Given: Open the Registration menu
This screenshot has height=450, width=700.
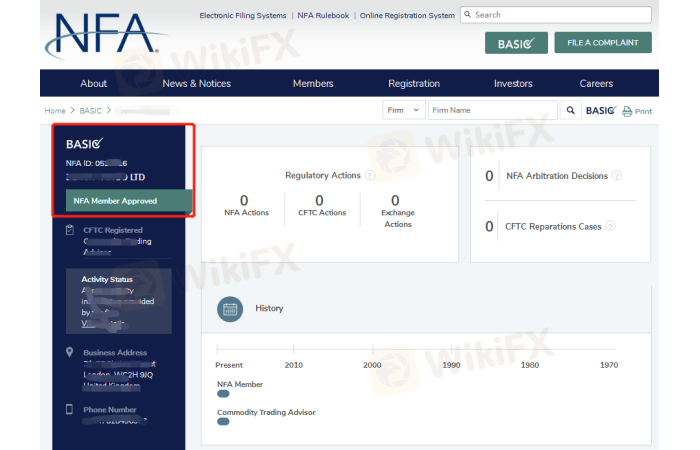Looking at the screenshot, I should tap(413, 83).
